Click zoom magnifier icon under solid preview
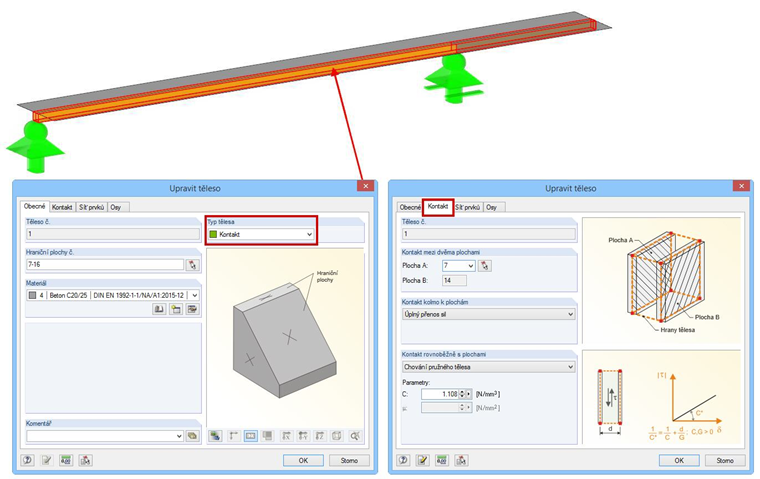Screen dimensions: 760x479 coord(355,436)
